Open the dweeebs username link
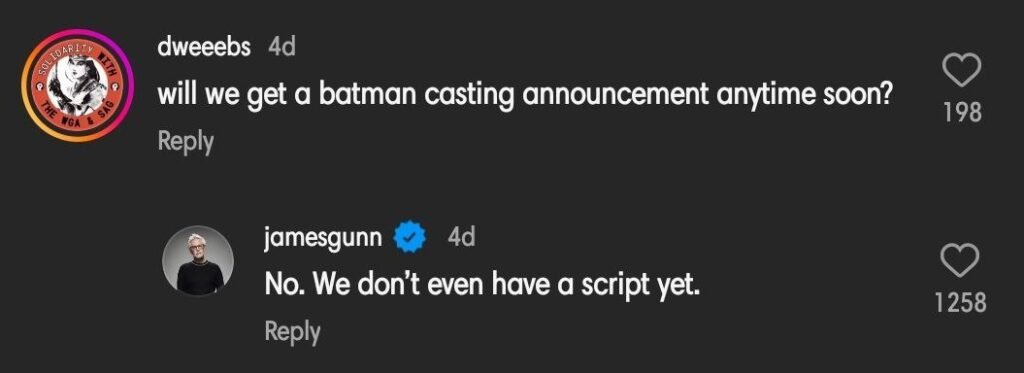The width and height of the screenshot is (1024, 373). pos(204,47)
